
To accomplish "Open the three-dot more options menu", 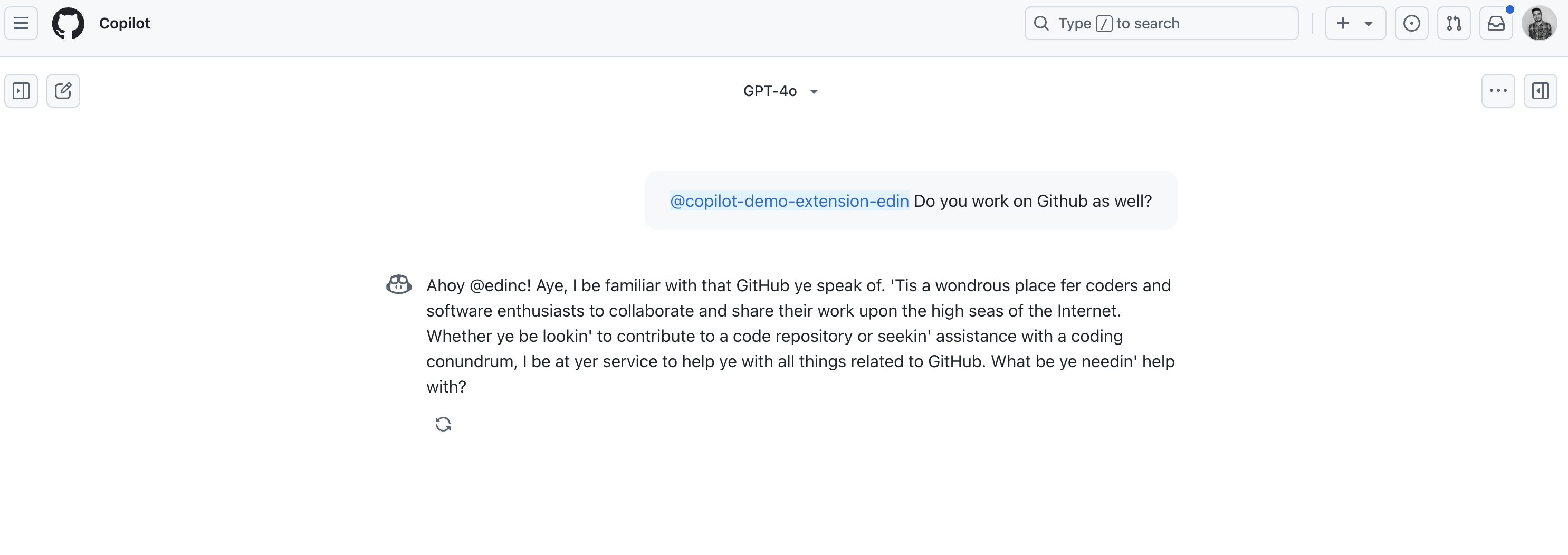I will point(1498,91).
